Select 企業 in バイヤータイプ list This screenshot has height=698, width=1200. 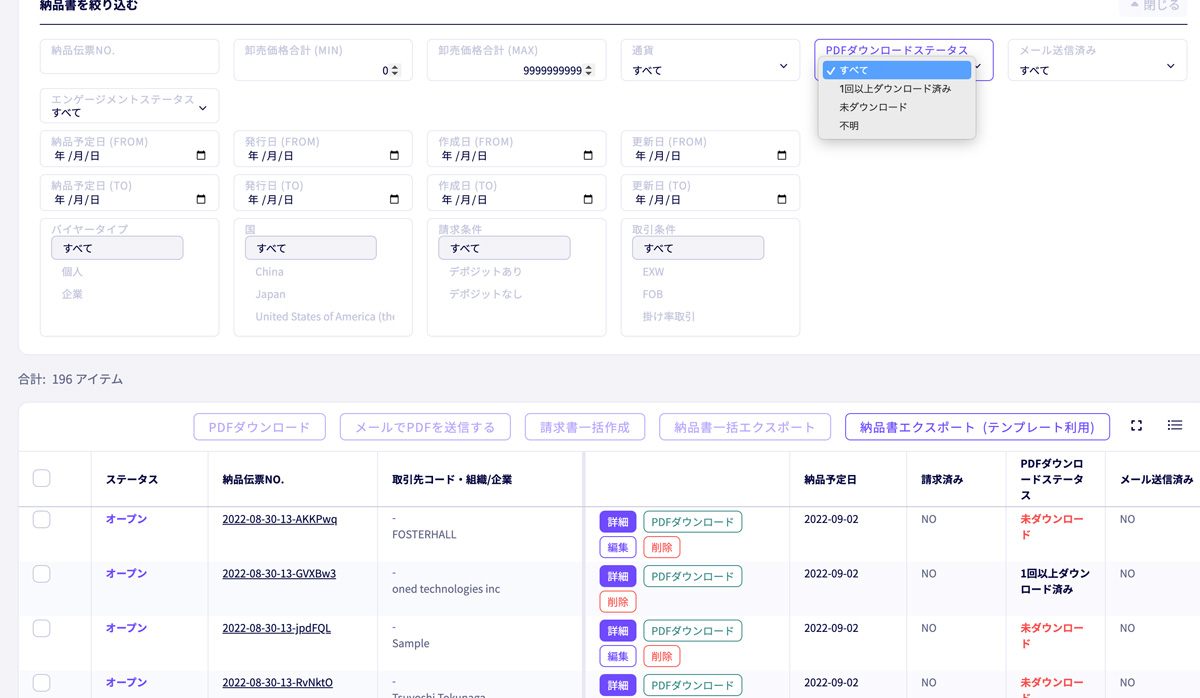click(117, 294)
